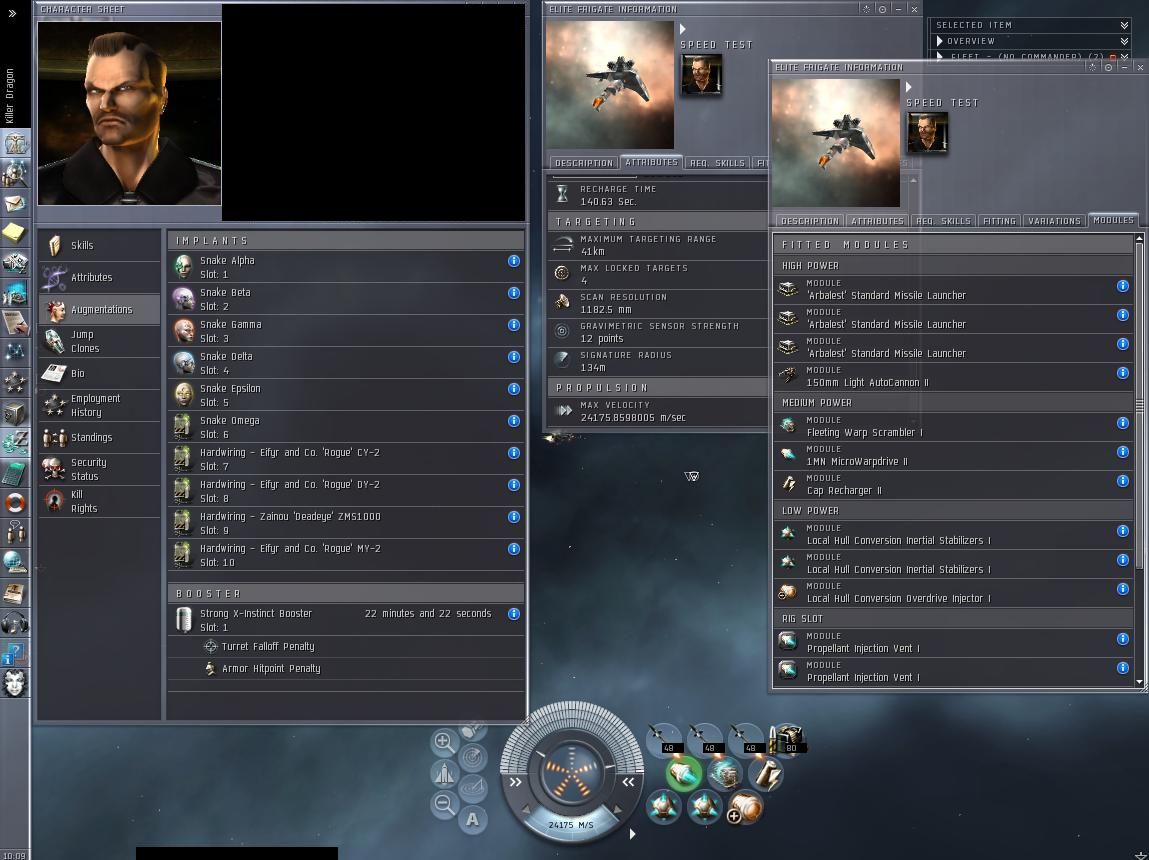Open Kill Rights in character sheet
Image resolution: width=1149 pixels, height=860 pixels.
tap(99, 501)
